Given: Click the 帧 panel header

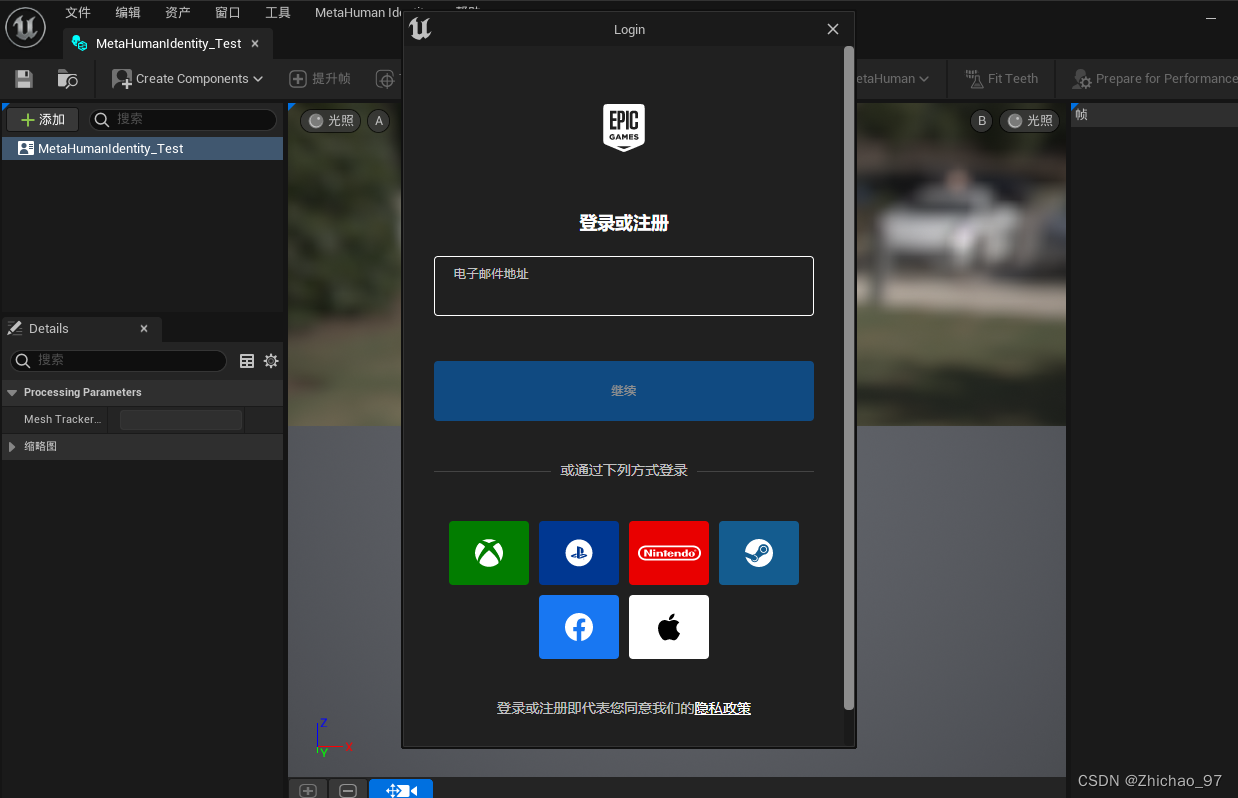Looking at the screenshot, I should pyautogui.click(x=1154, y=115).
